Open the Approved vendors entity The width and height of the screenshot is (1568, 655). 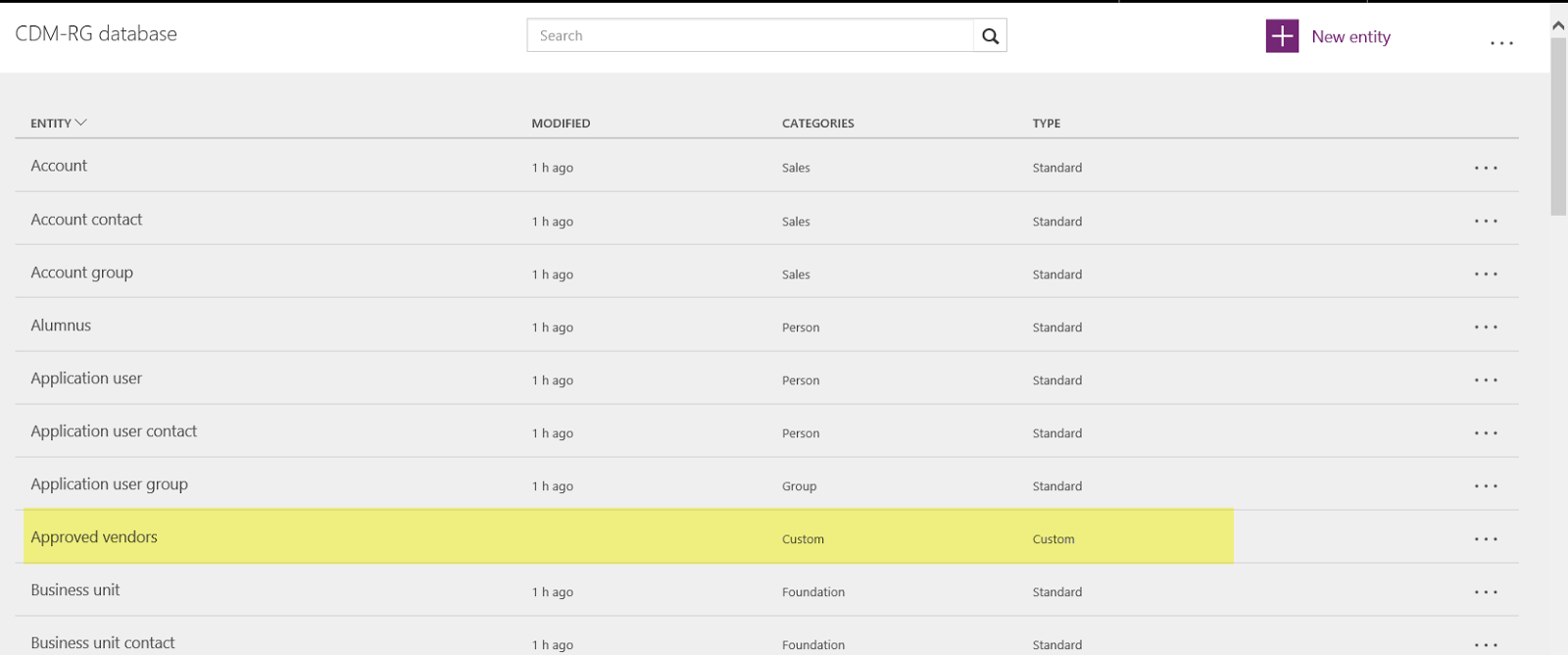tap(94, 537)
